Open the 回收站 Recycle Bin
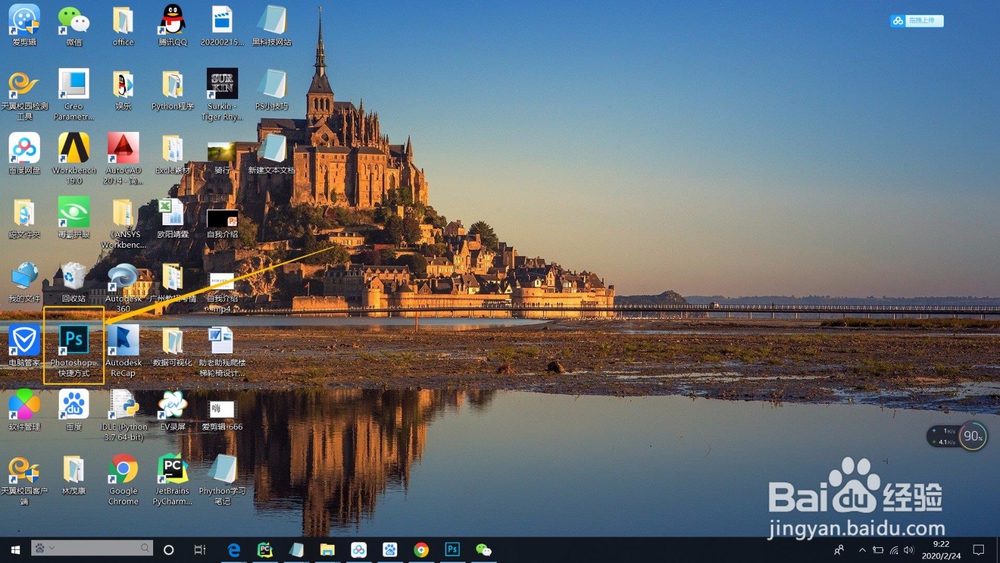The height and width of the screenshot is (563, 1000). (x=74, y=282)
